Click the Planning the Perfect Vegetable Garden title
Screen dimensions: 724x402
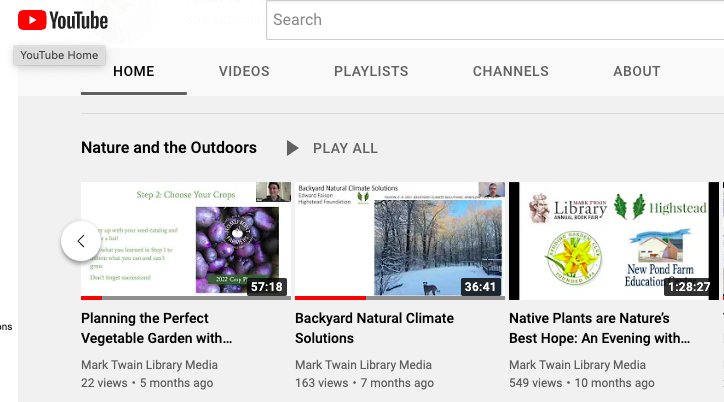point(157,328)
